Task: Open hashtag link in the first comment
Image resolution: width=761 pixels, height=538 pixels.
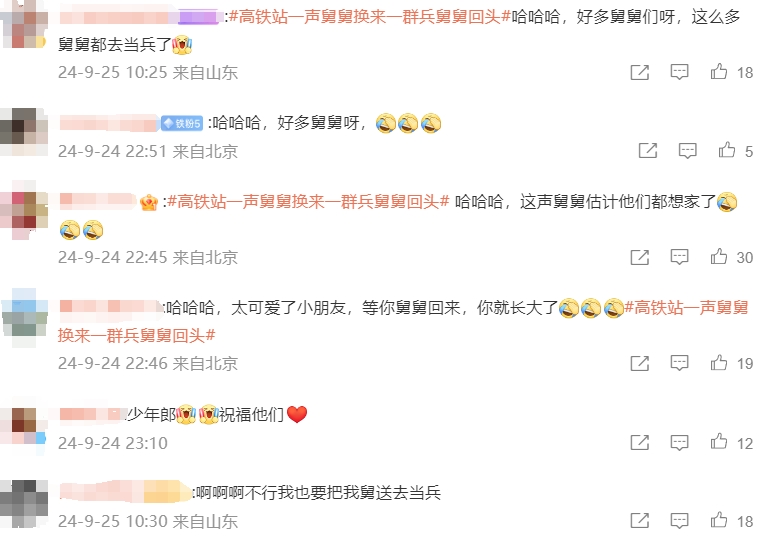Action: (370, 17)
